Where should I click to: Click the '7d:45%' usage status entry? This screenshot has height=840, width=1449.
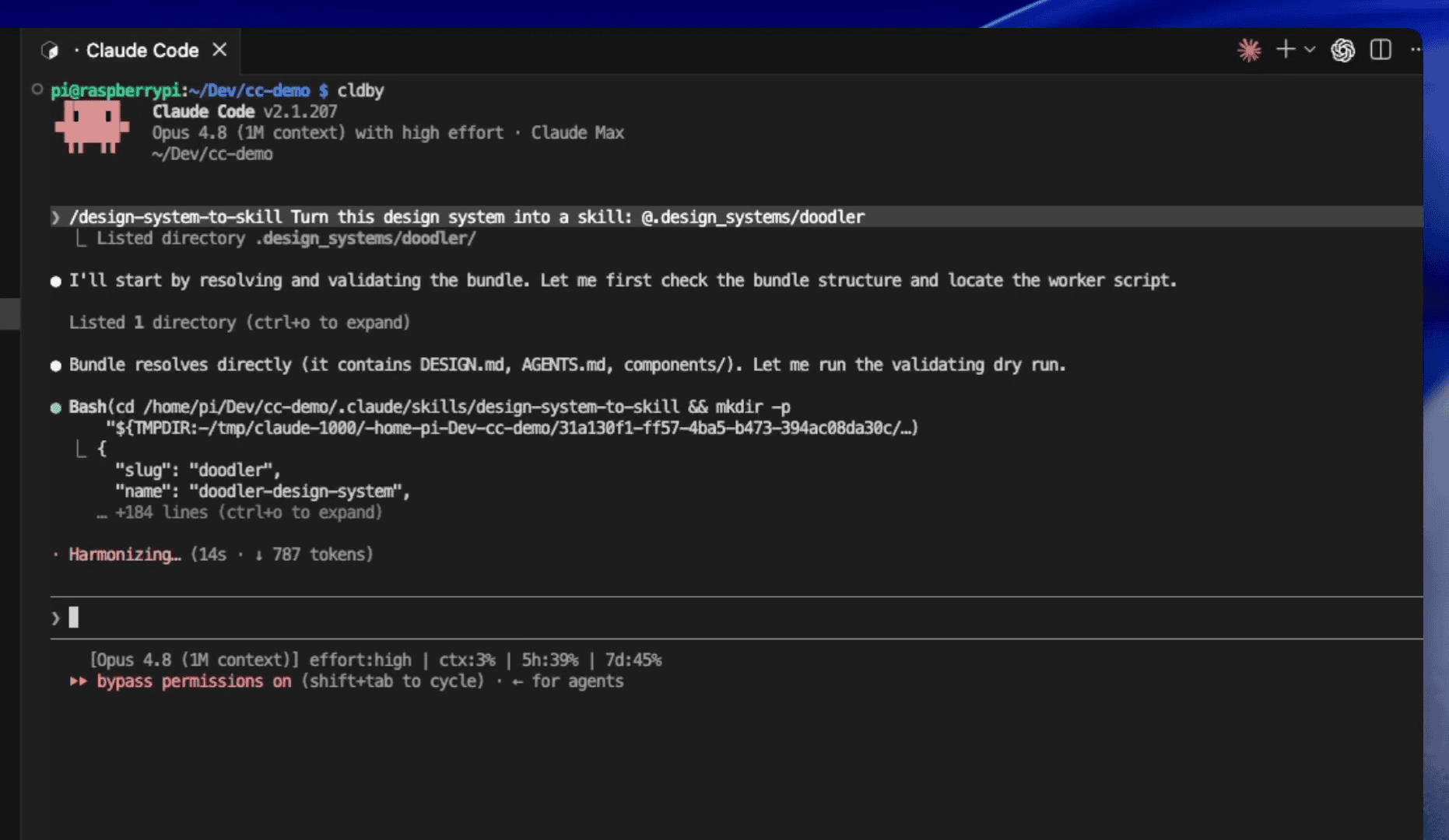tap(633, 660)
